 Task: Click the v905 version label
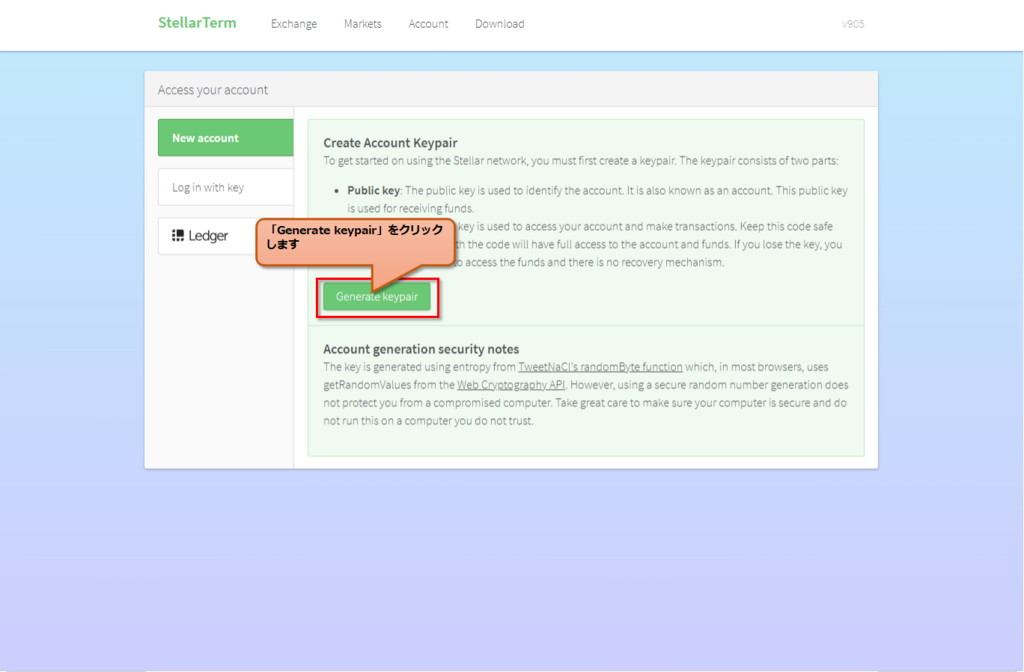(853, 24)
